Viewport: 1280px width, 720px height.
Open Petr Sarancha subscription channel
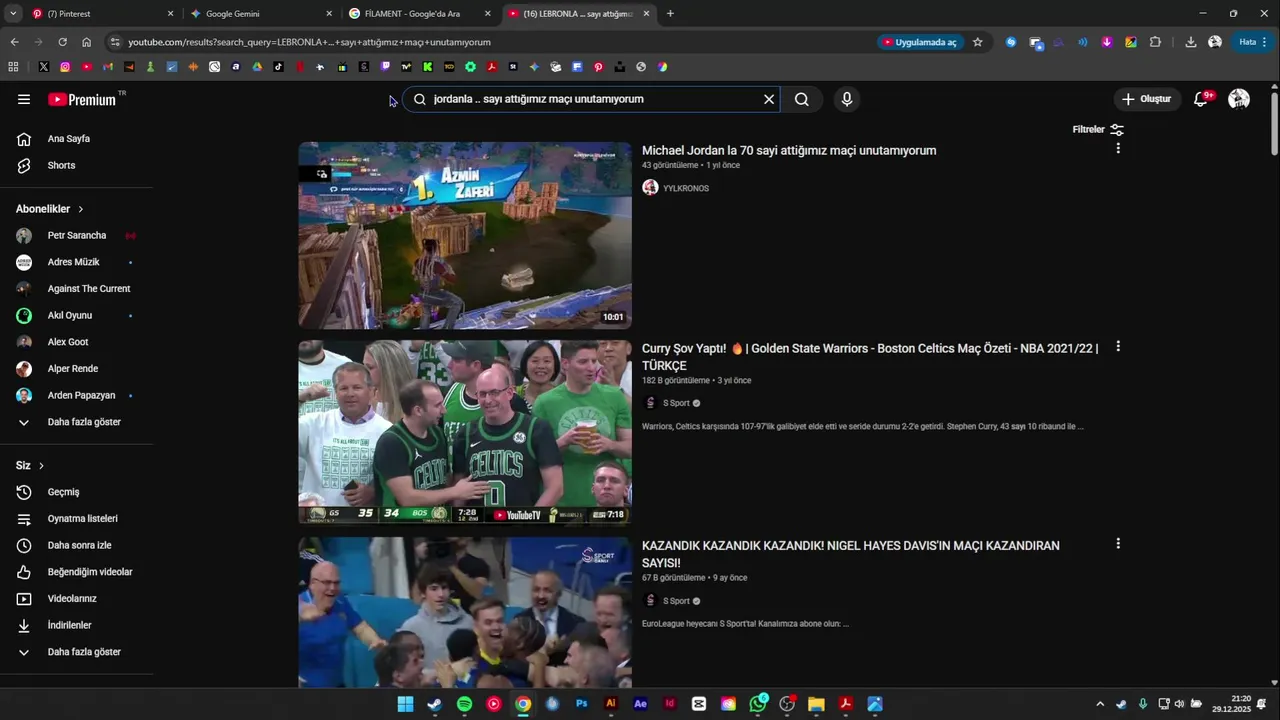coord(76,236)
